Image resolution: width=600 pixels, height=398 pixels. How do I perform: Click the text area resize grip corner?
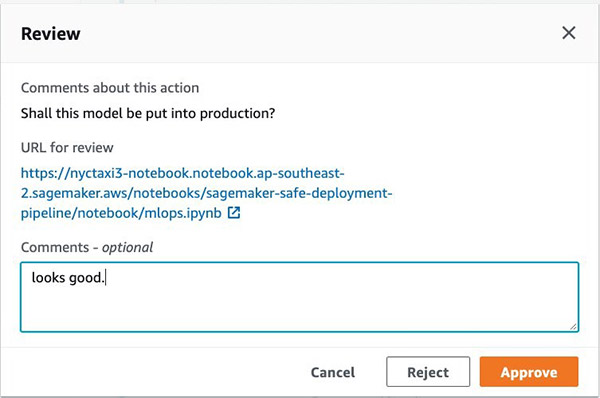[573, 326]
